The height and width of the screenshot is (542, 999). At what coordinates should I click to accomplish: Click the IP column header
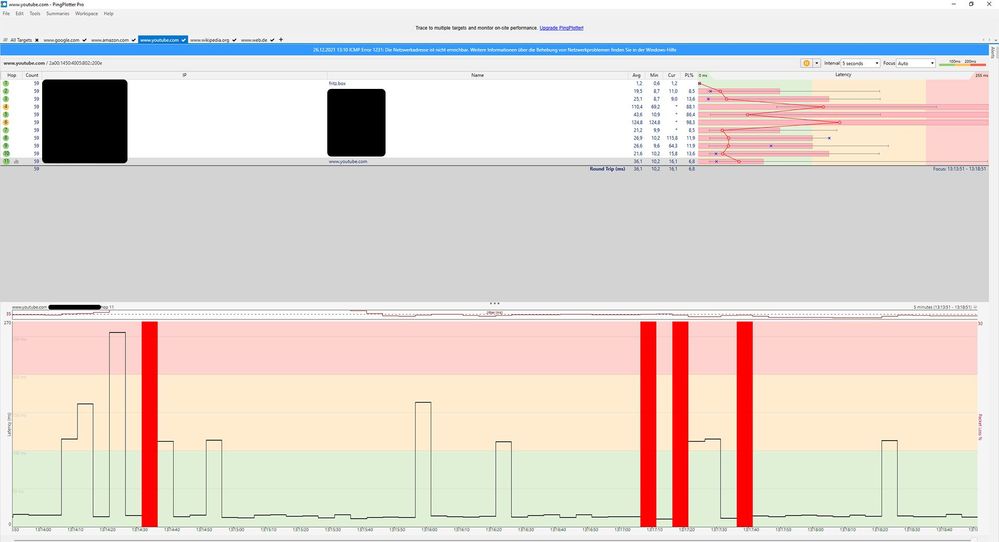184,75
